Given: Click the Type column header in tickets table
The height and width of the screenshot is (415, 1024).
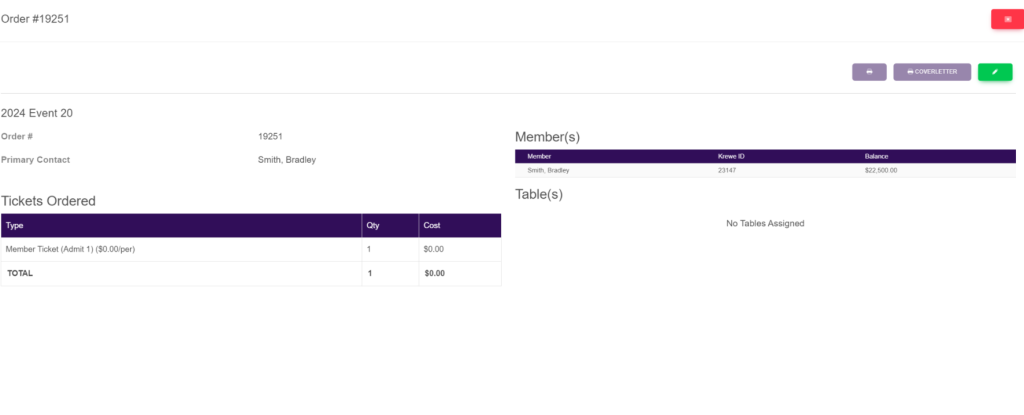Looking at the screenshot, I should point(15,226).
